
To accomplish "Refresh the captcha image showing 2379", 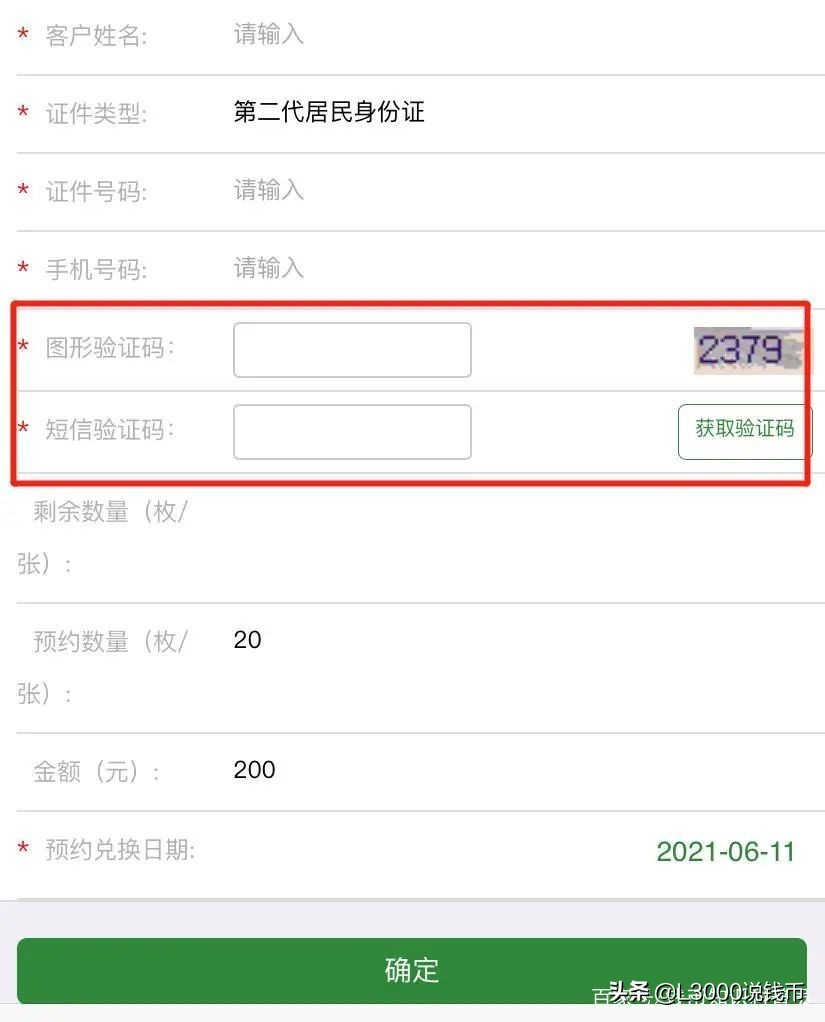I will 748,350.
